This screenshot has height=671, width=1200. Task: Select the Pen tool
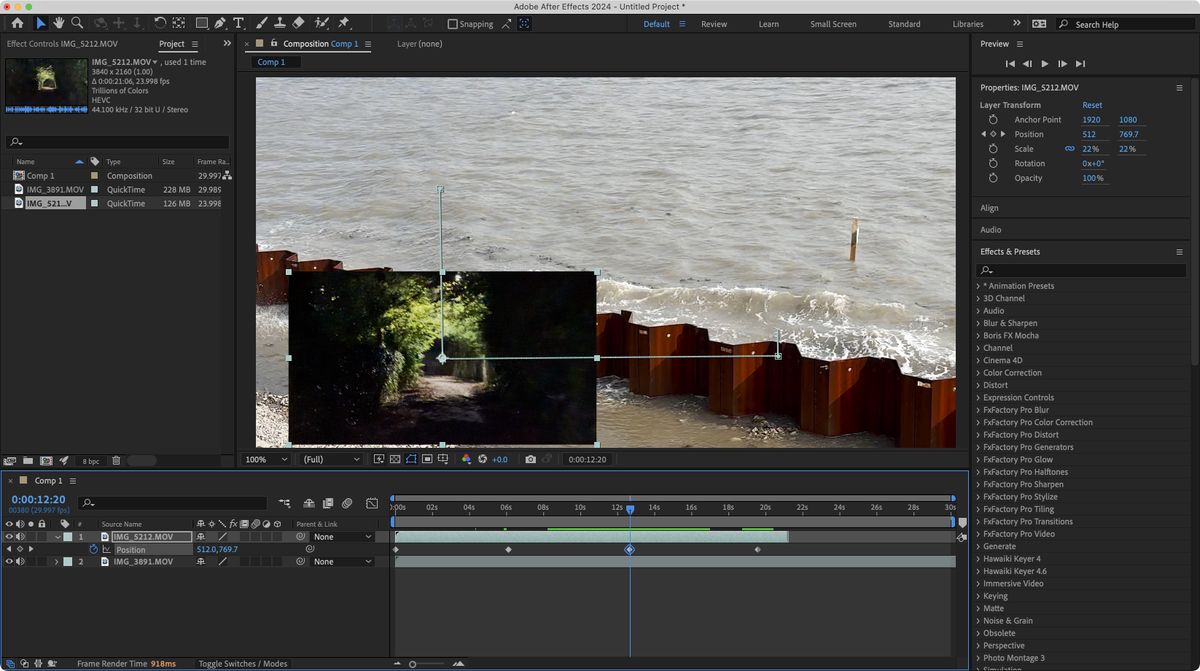(x=220, y=23)
